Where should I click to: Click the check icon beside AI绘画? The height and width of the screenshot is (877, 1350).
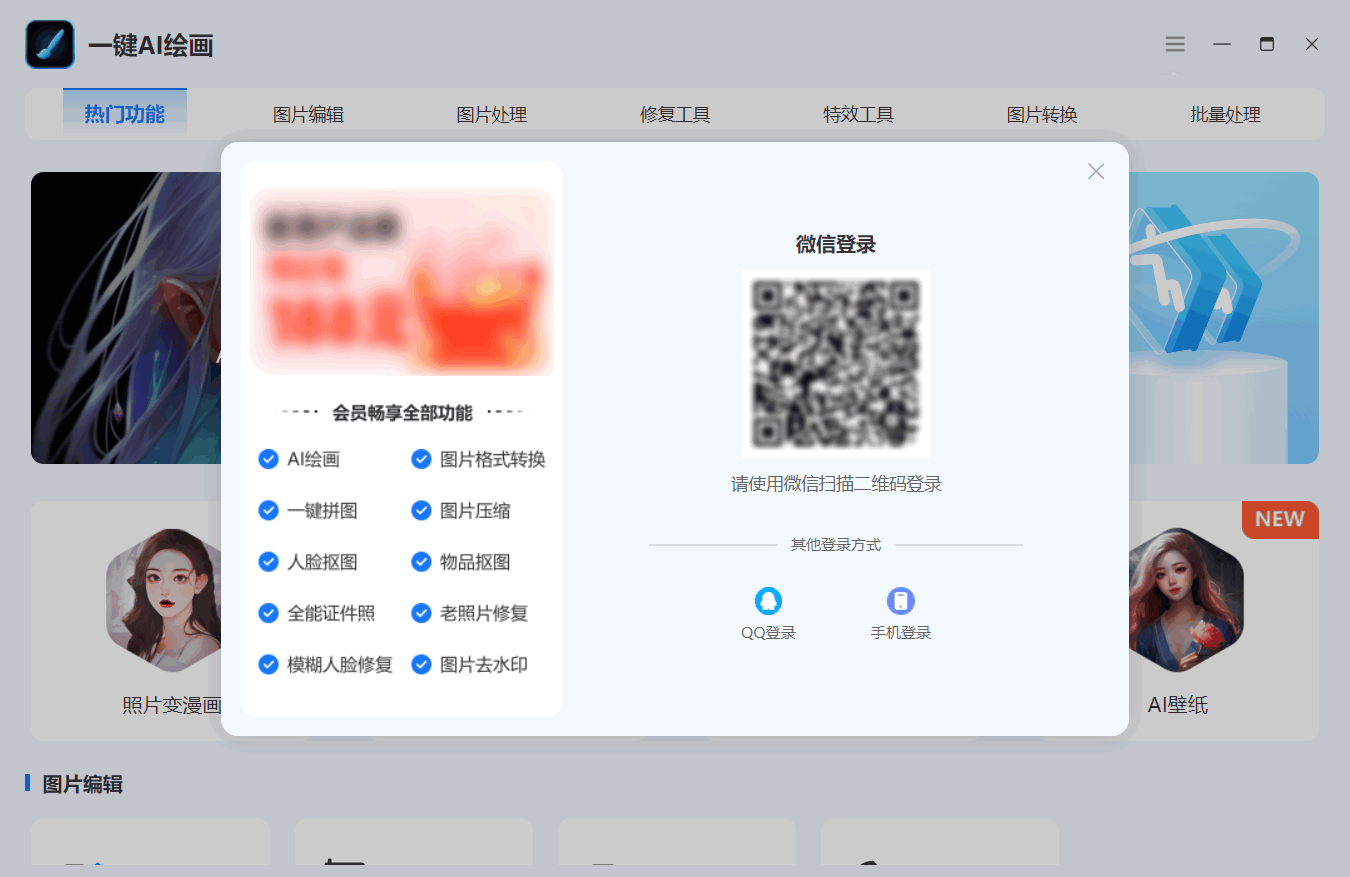[x=268, y=459]
